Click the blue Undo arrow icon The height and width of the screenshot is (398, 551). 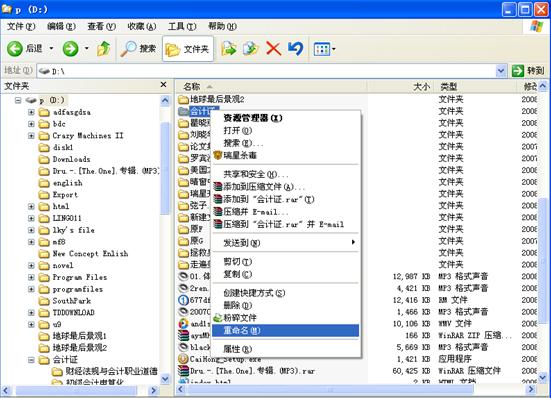pyautogui.click(x=296, y=49)
